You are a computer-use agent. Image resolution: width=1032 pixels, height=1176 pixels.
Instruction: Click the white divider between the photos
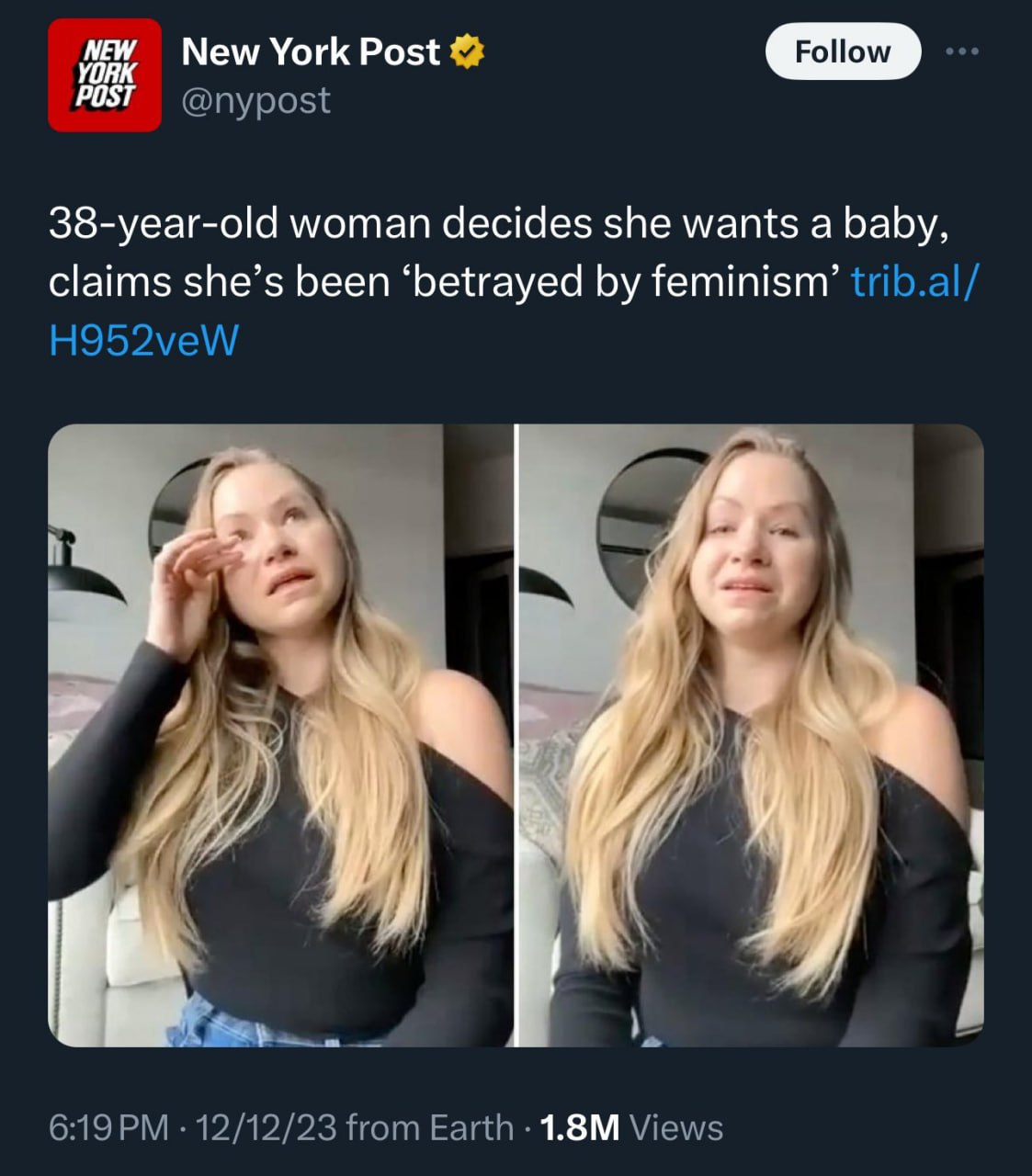pyautogui.click(x=516, y=735)
